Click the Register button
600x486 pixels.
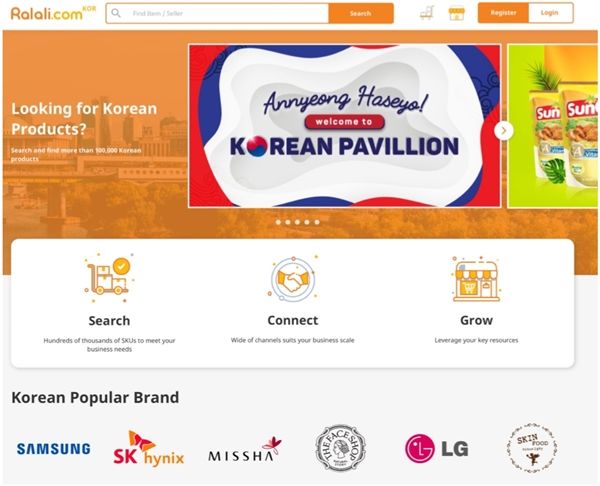(503, 13)
